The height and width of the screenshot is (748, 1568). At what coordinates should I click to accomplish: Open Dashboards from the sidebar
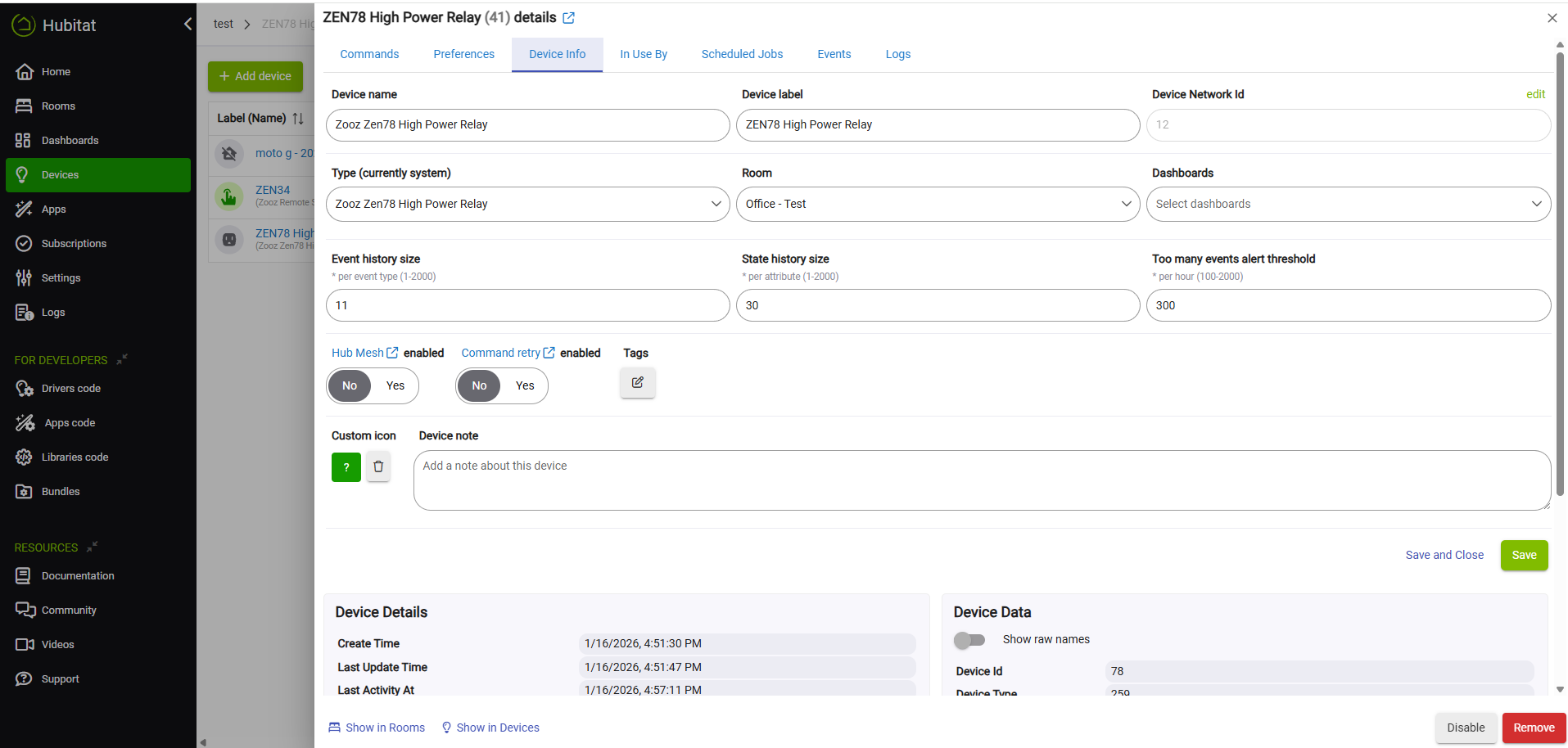pyautogui.click(x=70, y=141)
